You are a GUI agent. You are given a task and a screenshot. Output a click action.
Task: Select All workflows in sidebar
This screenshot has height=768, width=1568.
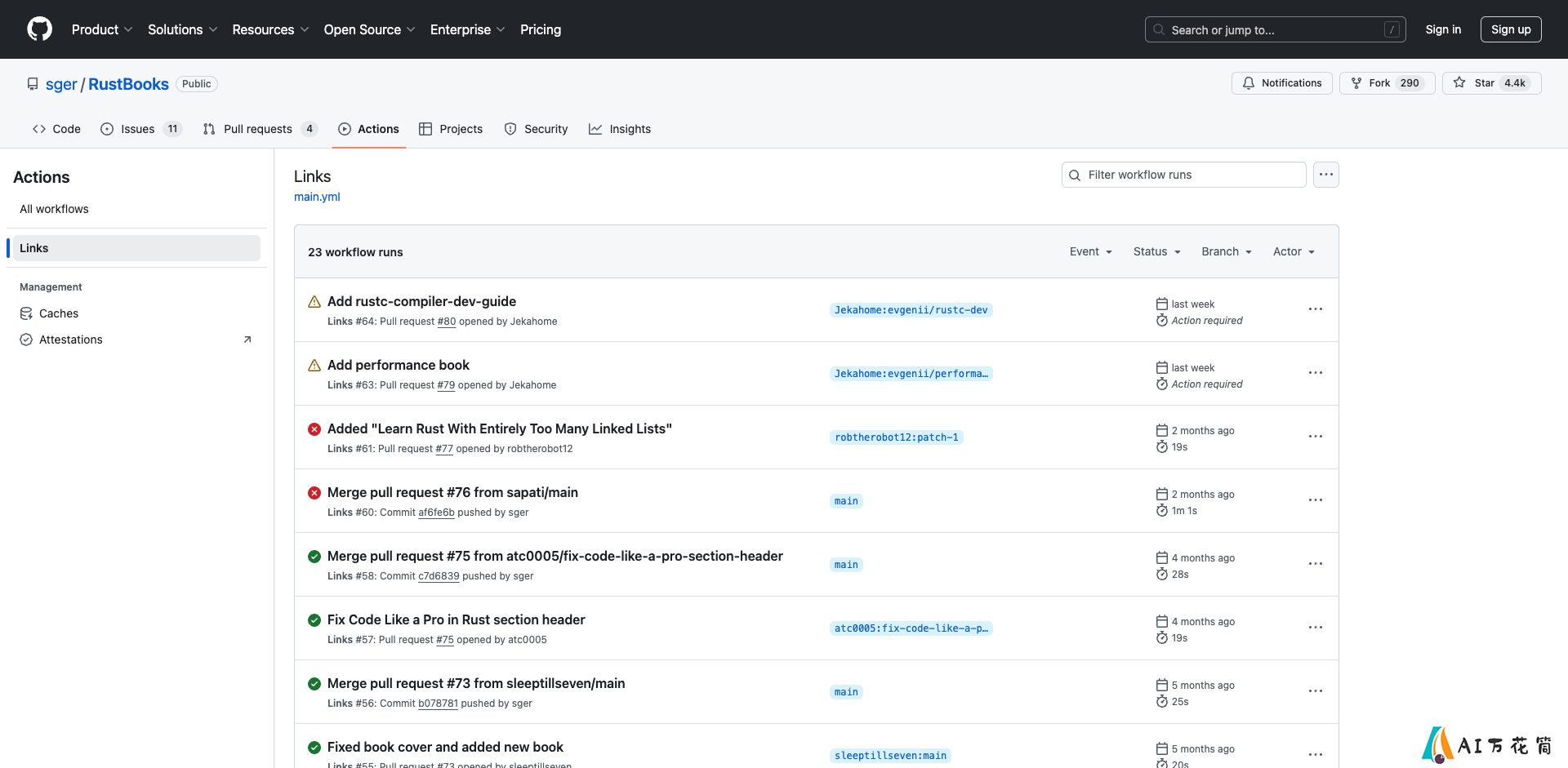[x=136, y=209]
